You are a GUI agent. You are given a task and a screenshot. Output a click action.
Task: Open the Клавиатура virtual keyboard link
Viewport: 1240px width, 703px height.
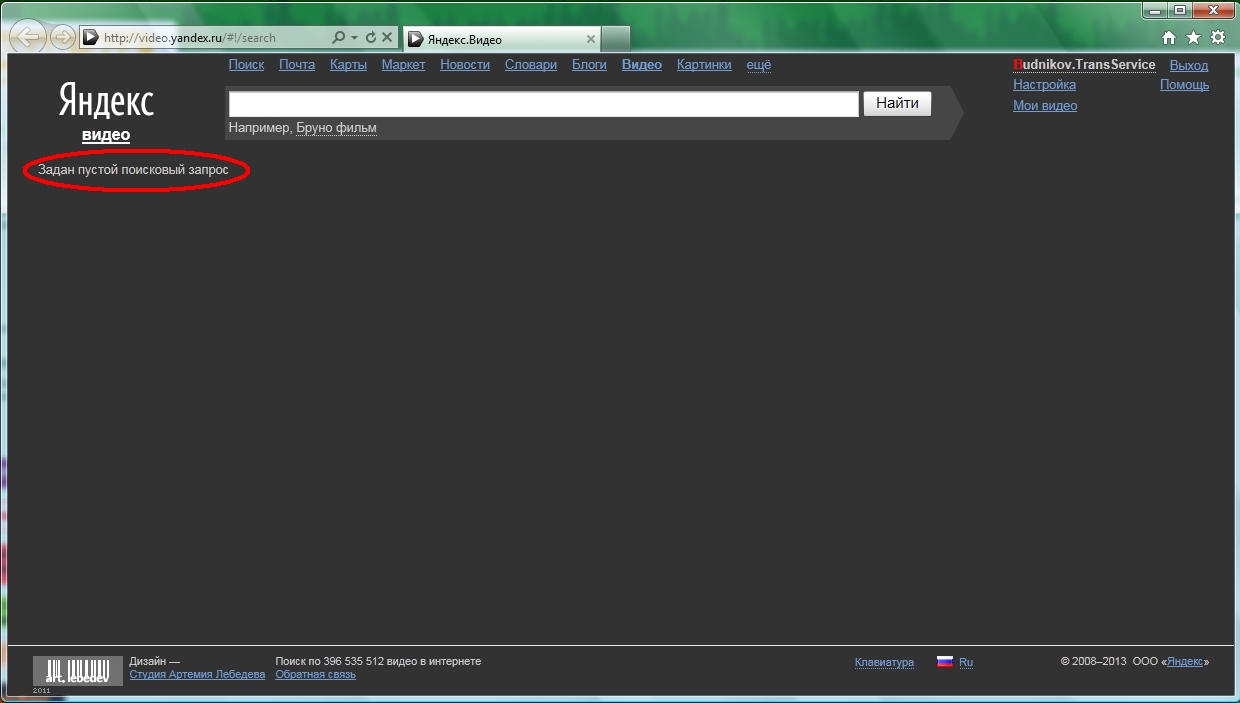[x=884, y=662]
